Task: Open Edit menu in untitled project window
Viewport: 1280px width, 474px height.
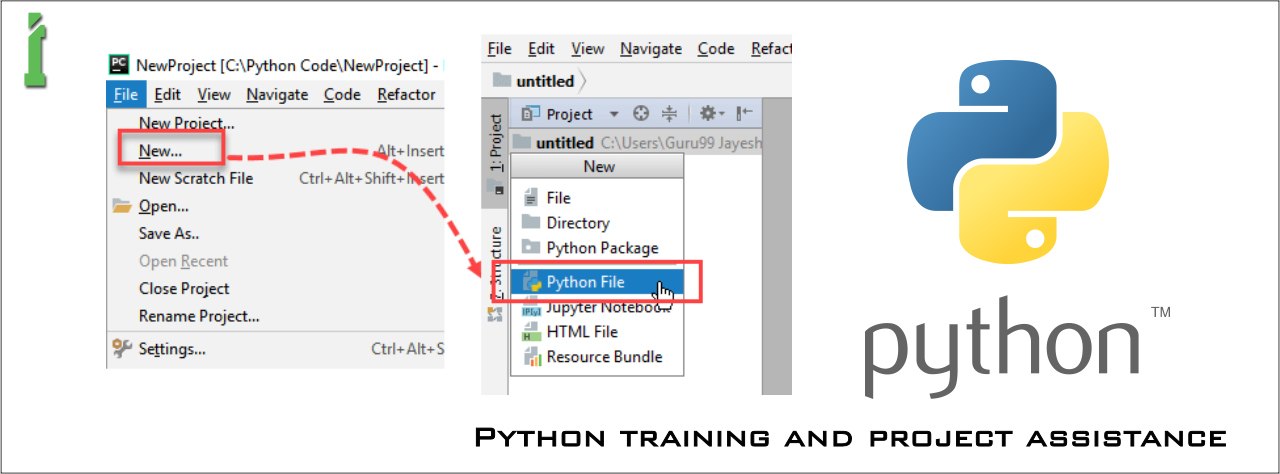Action: pos(541,48)
